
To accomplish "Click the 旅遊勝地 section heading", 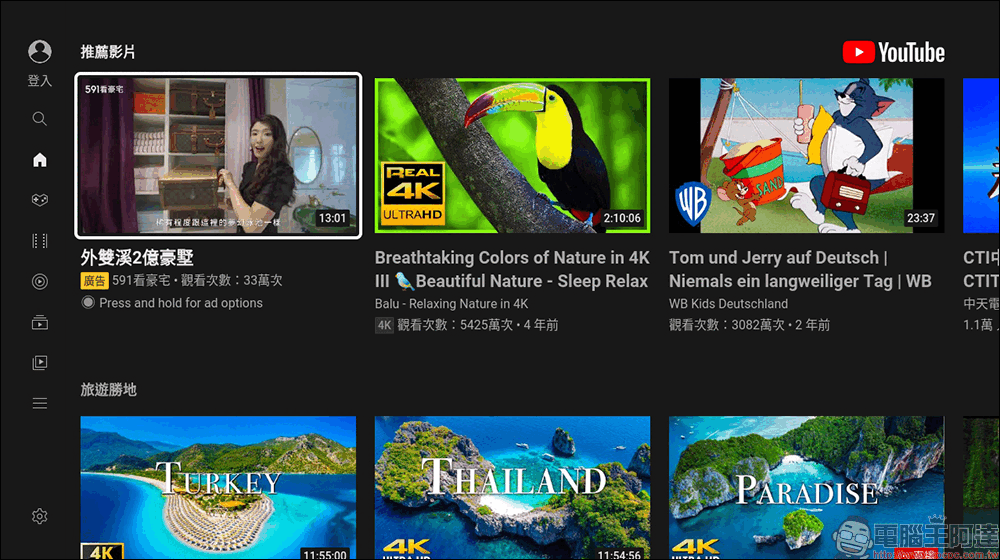I will tap(108, 390).
